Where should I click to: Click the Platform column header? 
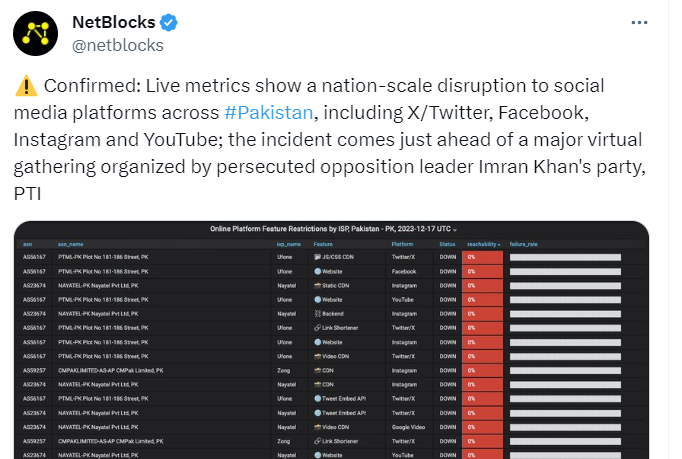coord(402,245)
